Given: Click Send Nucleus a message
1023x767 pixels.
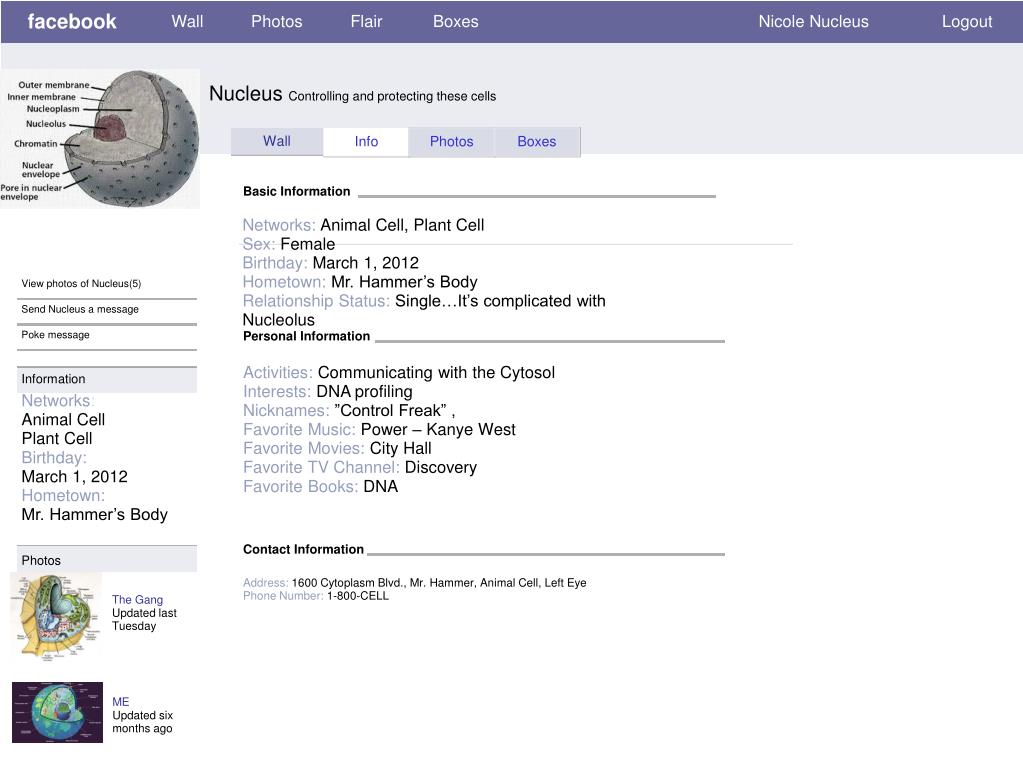Looking at the screenshot, I should click(80, 309).
